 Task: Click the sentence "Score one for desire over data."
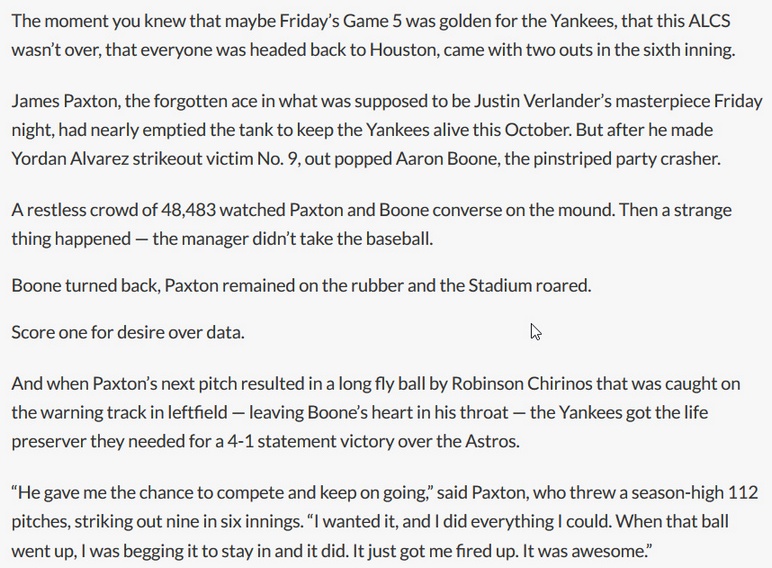click(128, 332)
